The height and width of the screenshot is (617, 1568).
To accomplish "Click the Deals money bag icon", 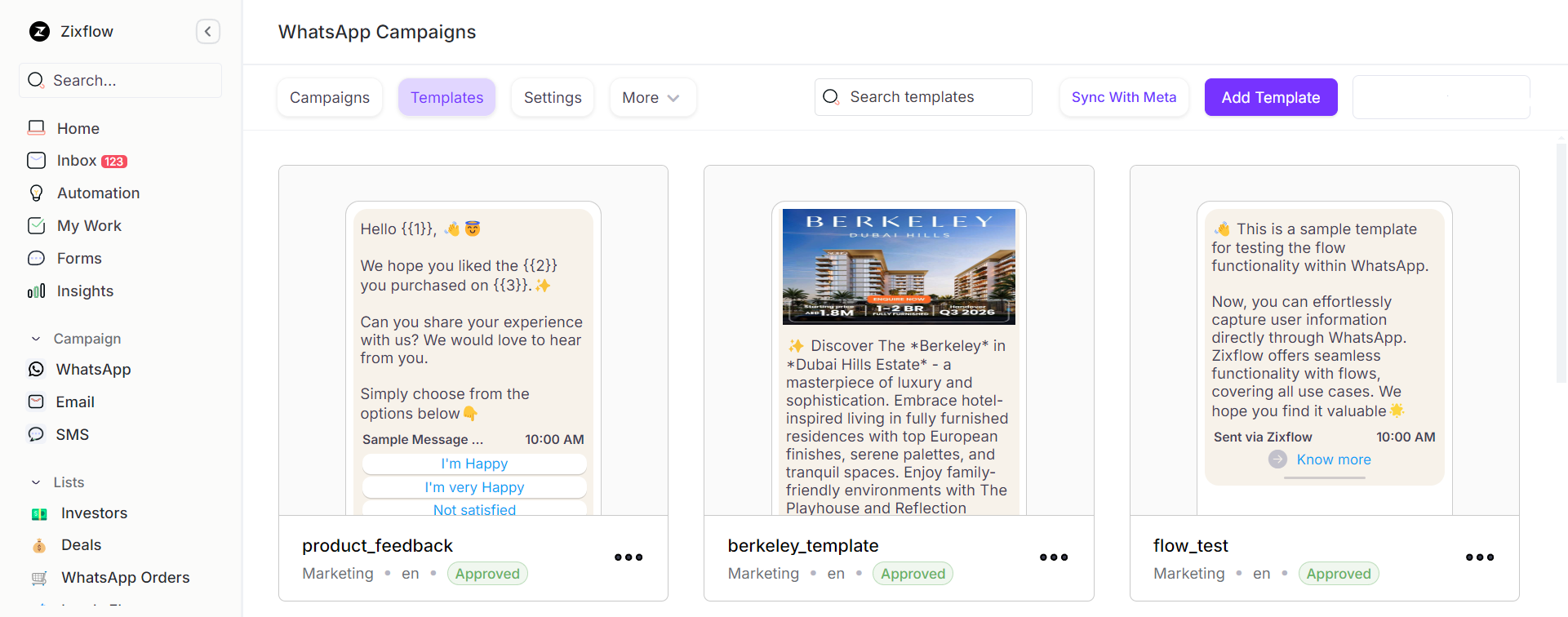I will (39, 545).
